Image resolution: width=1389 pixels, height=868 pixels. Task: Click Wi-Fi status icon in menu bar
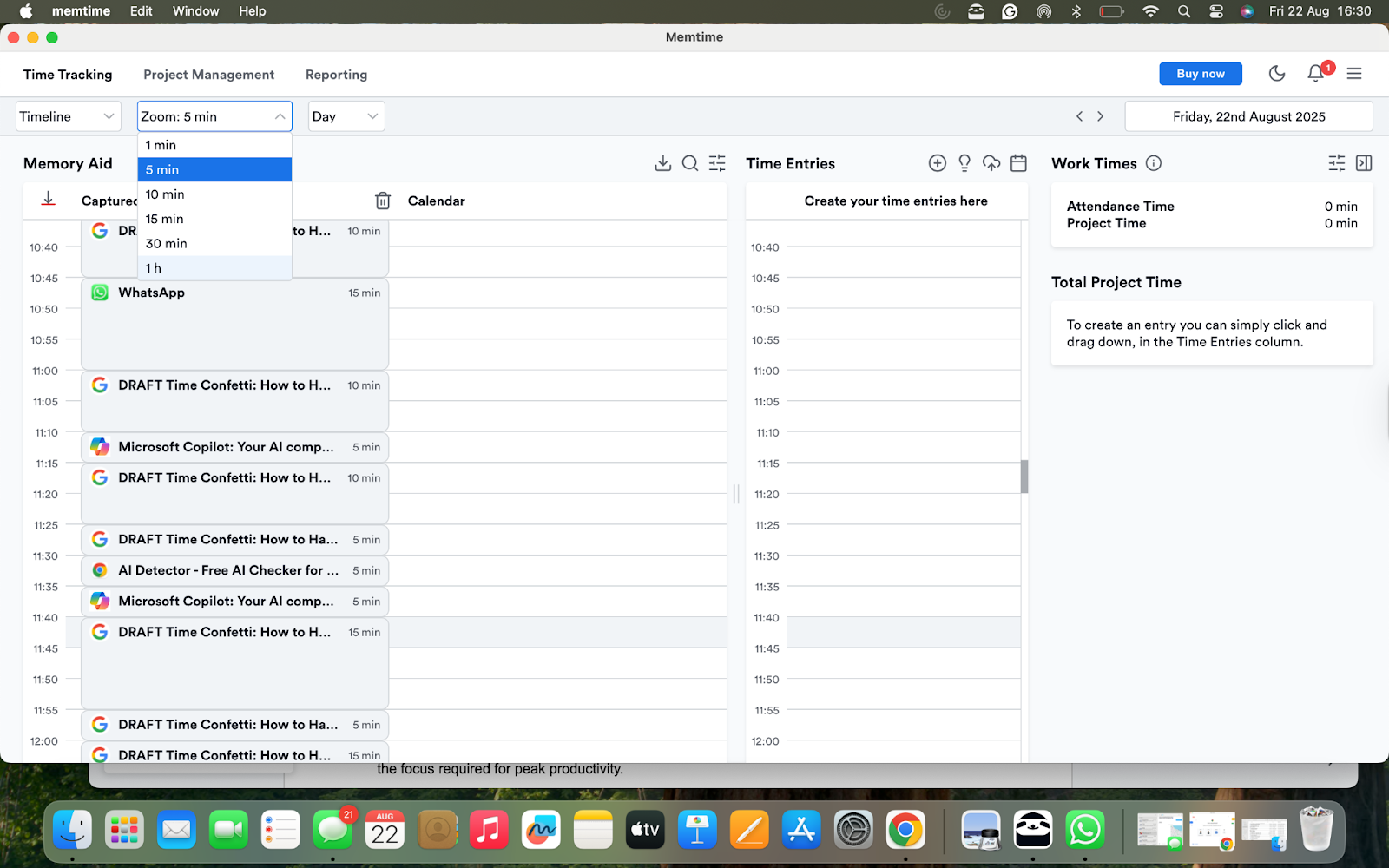(x=1150, y=11)
